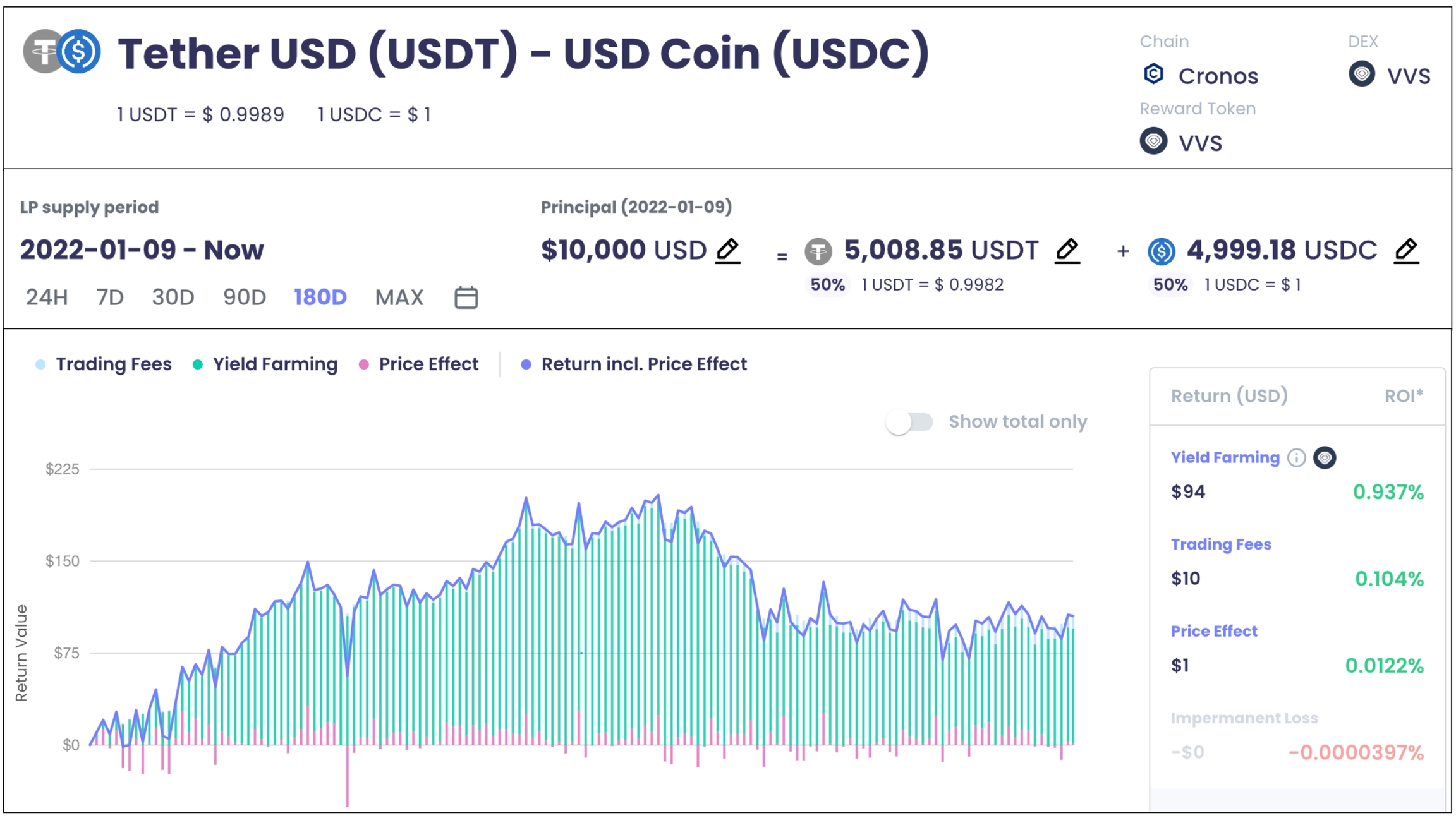
Task: Click the Yield Farming return label
Action: point(1225,457)
